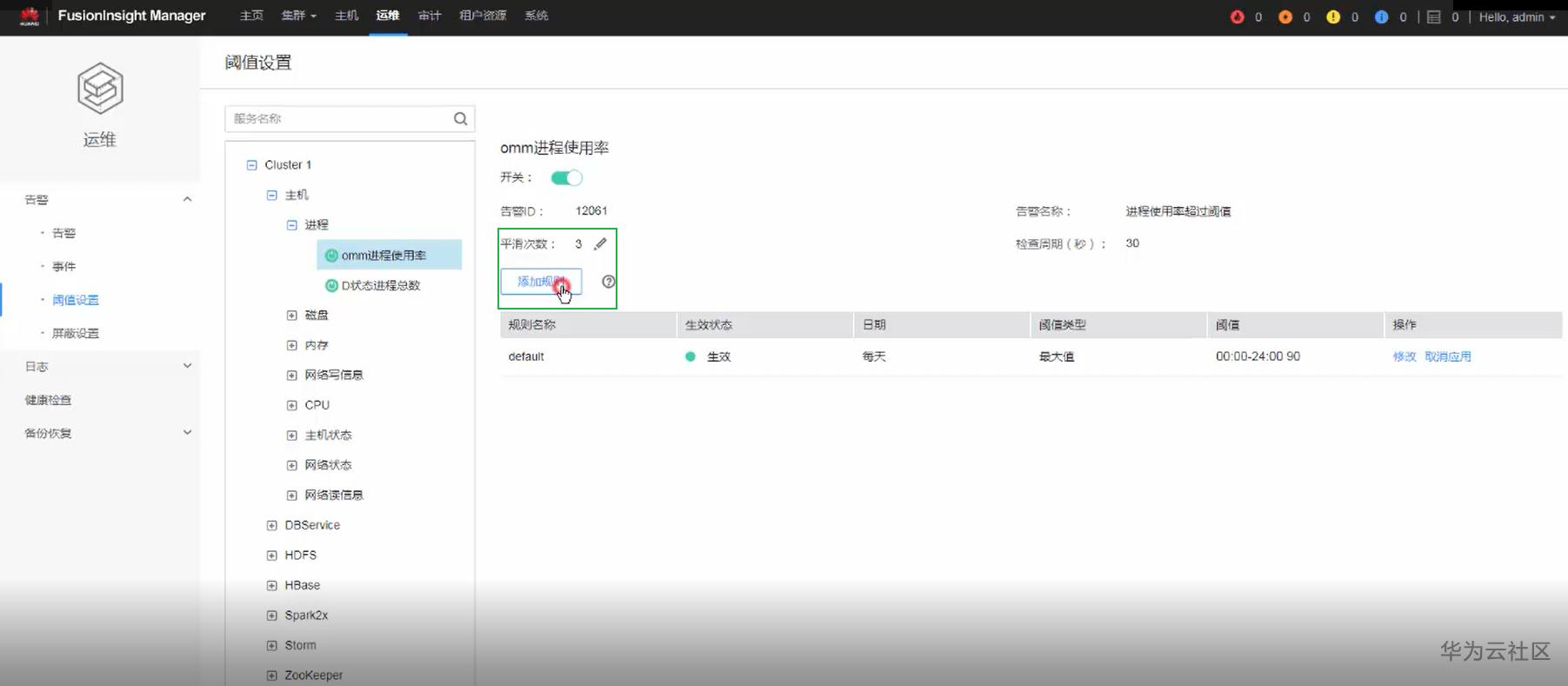
Task: Expand the 网络状态 tree node
Action: click(x=292, y=465)
